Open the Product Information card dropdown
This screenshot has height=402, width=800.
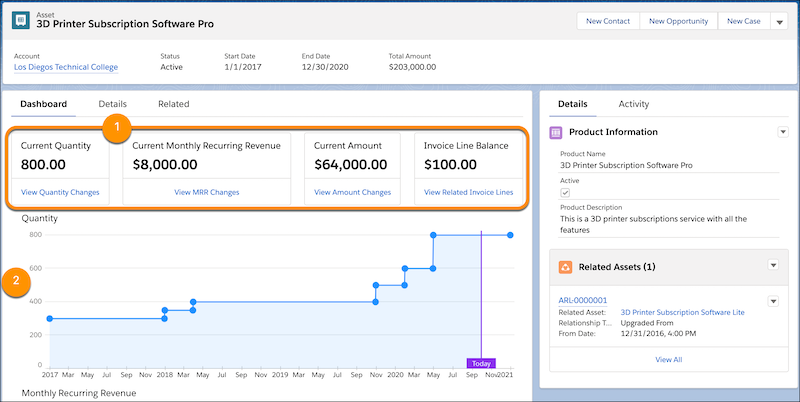783,132
